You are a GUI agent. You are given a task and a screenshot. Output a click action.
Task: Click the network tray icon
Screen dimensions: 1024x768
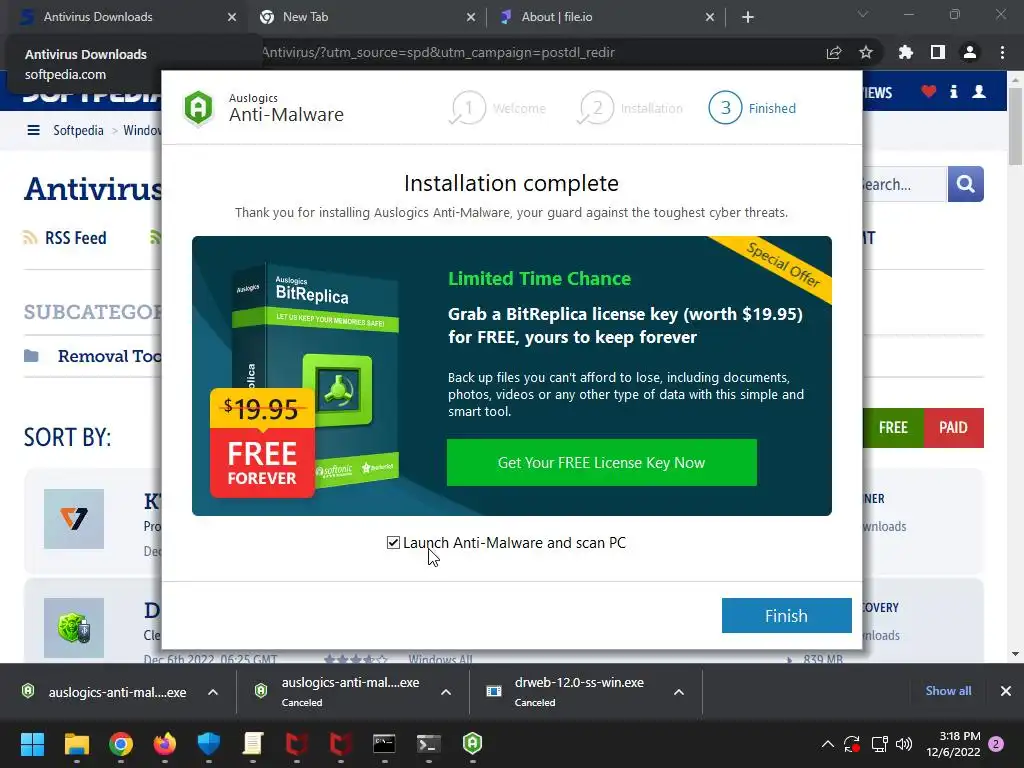click(x=879, y=744)
